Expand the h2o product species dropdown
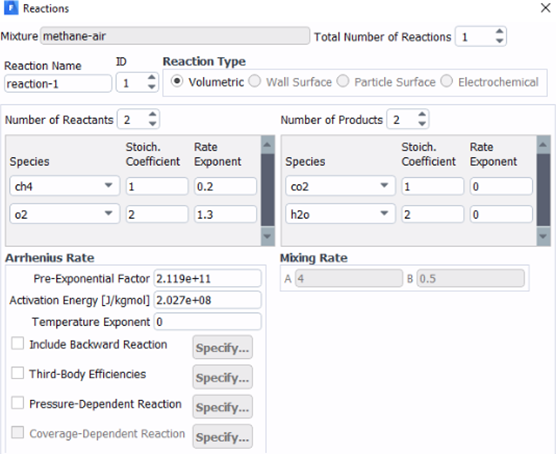The image size is (556, 454). [x=340, y=214]
